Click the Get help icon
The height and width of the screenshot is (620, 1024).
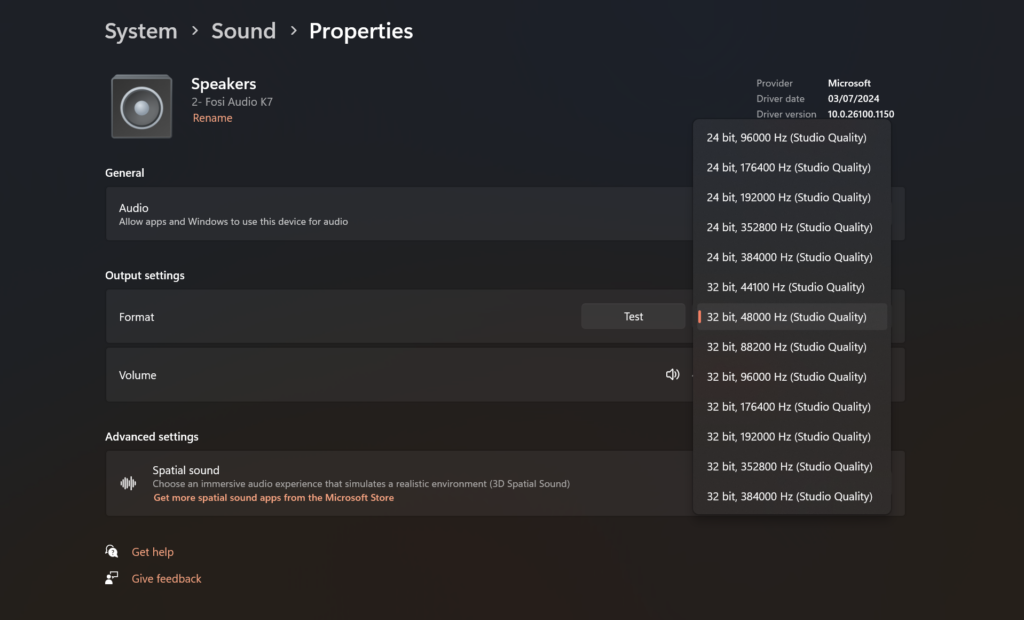pyautogui.click(x=112, y=552)
